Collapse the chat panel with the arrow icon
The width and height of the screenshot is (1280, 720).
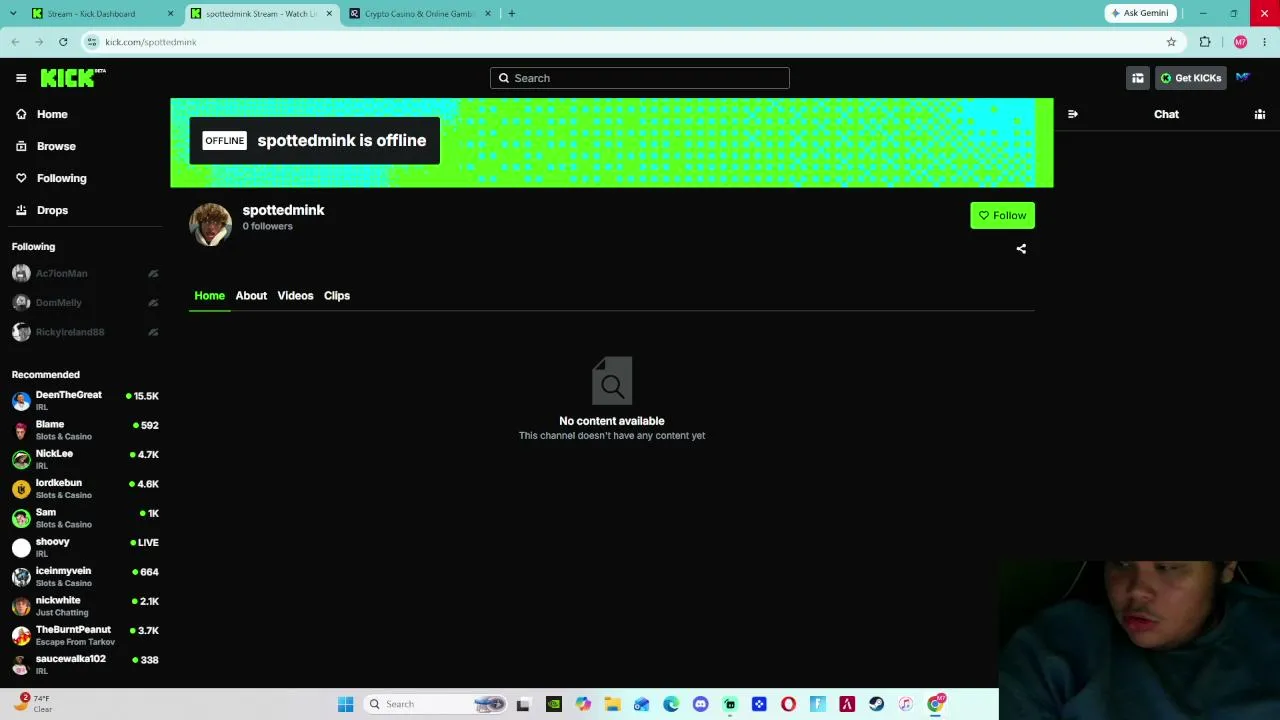tap(1073, 114)
